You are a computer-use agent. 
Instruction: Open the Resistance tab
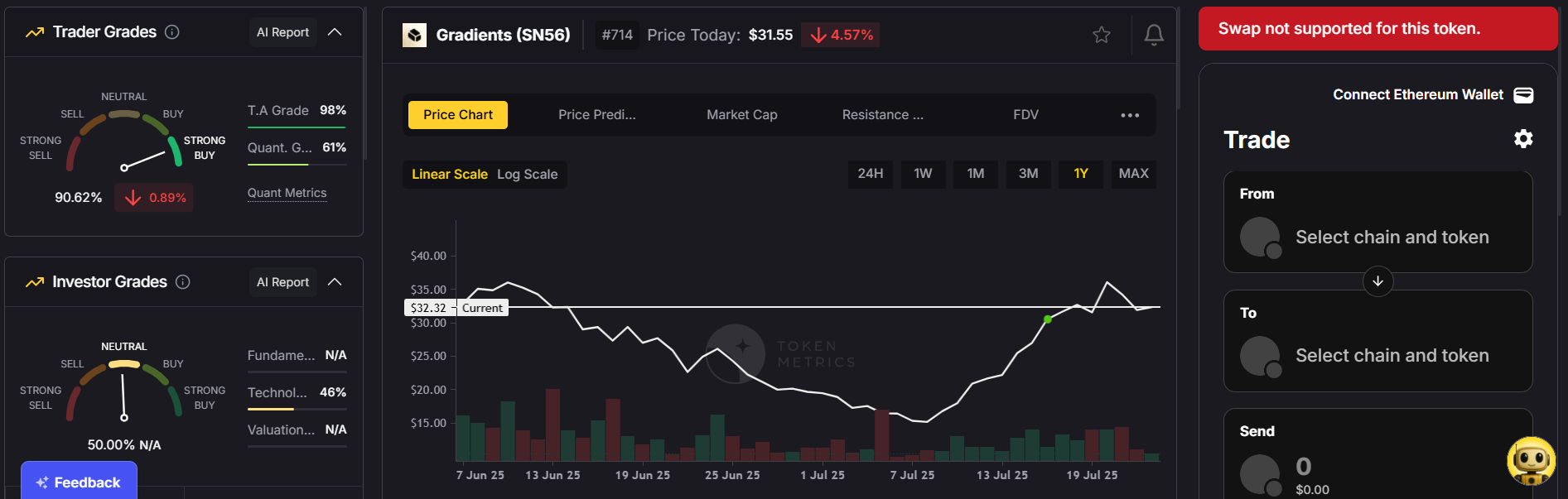883,115
